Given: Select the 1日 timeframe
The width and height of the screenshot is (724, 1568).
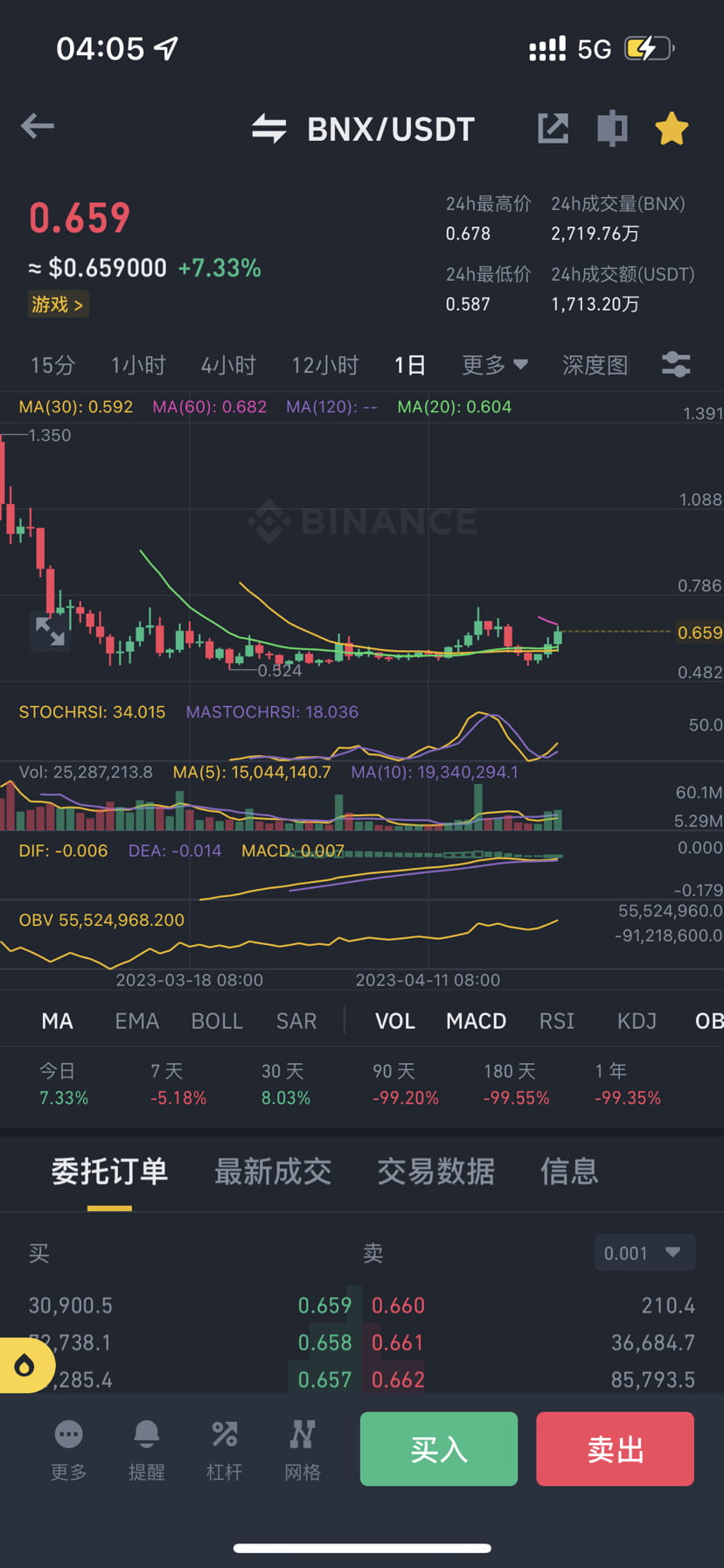Looking at the screenshot, I should [x=409, y=365].
